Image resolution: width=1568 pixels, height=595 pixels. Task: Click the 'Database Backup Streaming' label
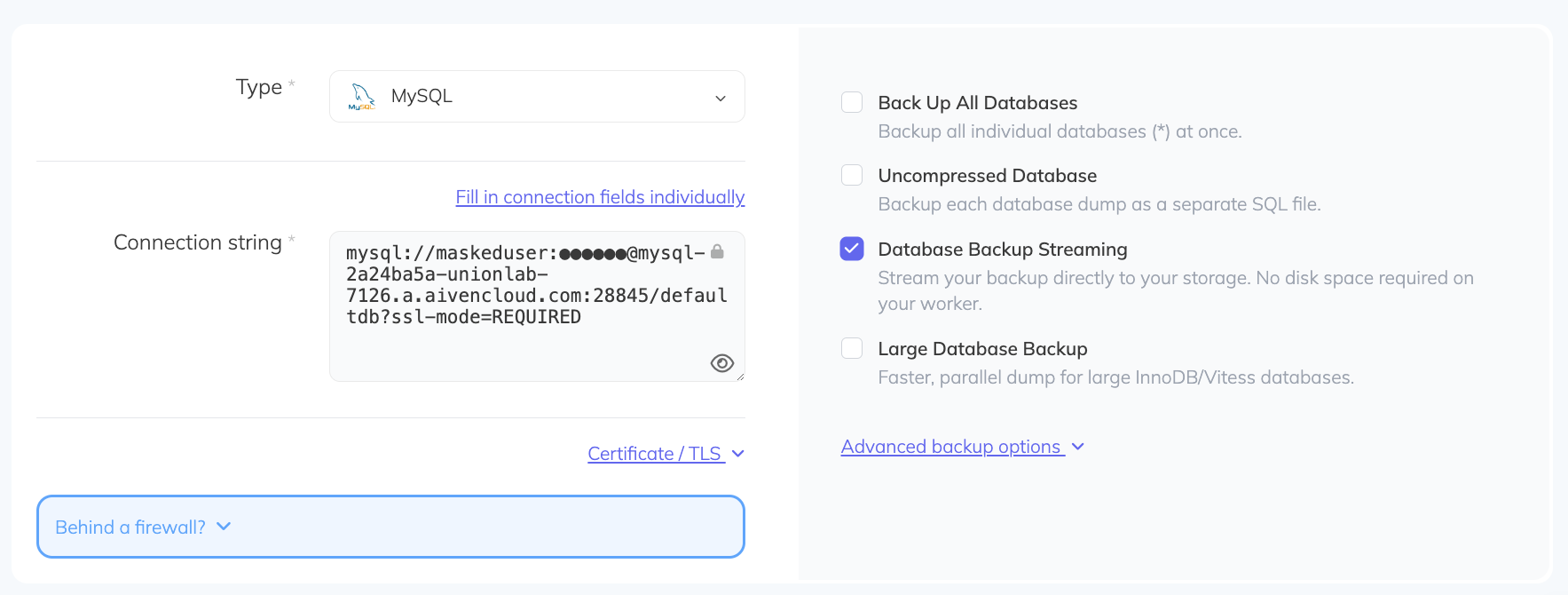(x=1003, y=250)
